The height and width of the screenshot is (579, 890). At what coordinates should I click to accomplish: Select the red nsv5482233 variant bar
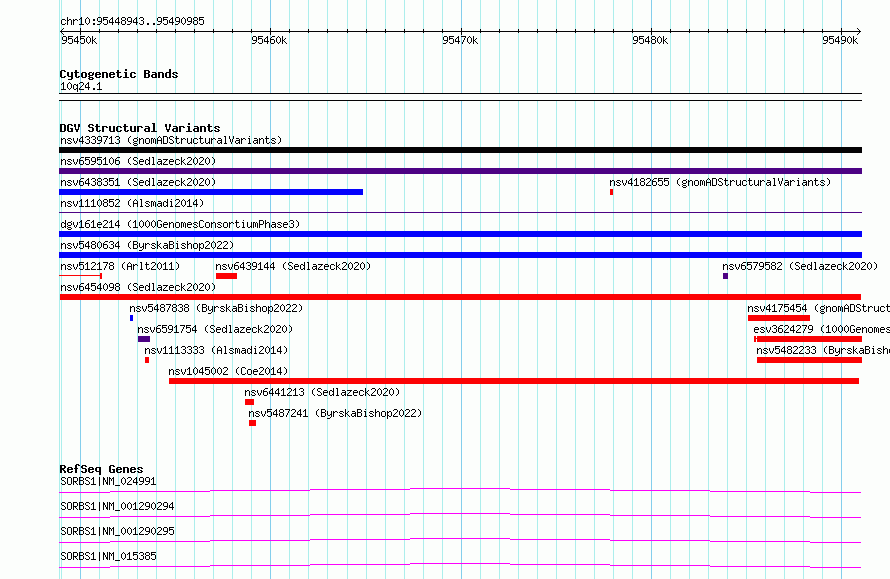(x=809, y=360)
